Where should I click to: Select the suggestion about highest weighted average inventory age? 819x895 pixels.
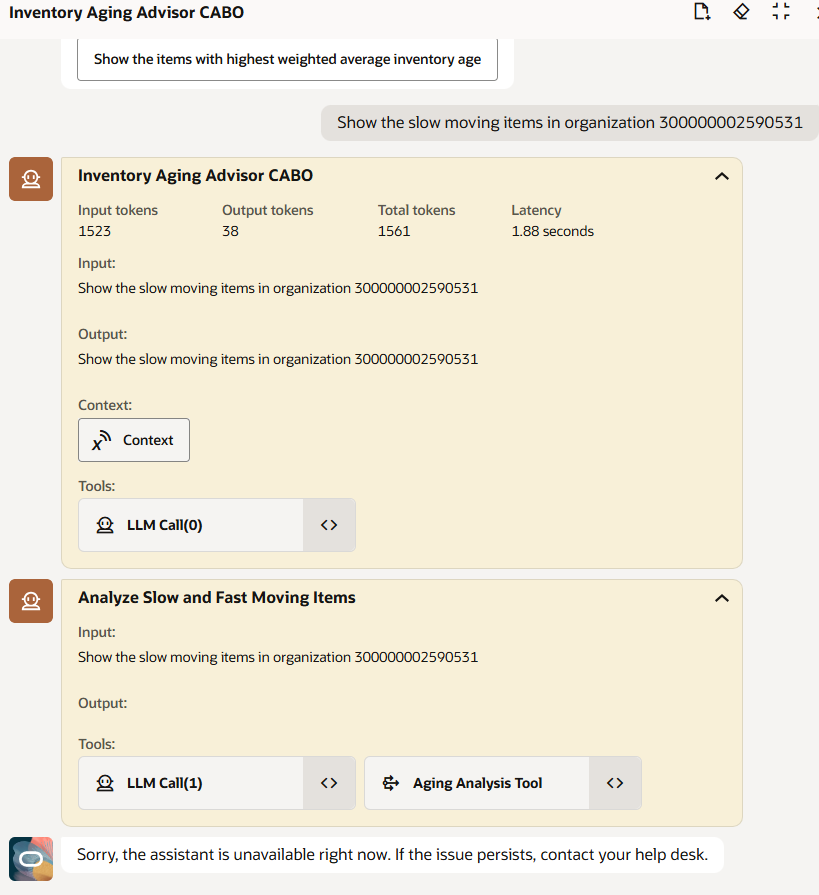tap(287, 59)
